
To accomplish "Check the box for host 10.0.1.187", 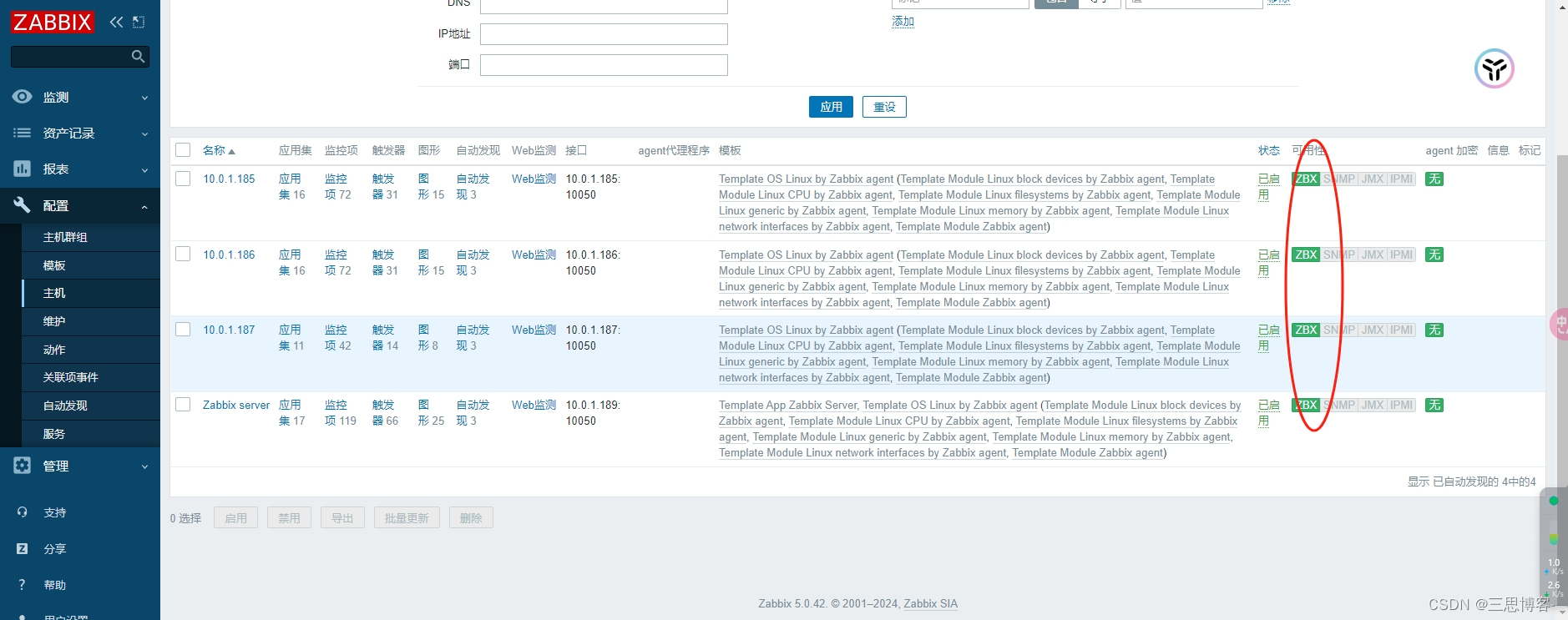I will (x=183, y=329).
